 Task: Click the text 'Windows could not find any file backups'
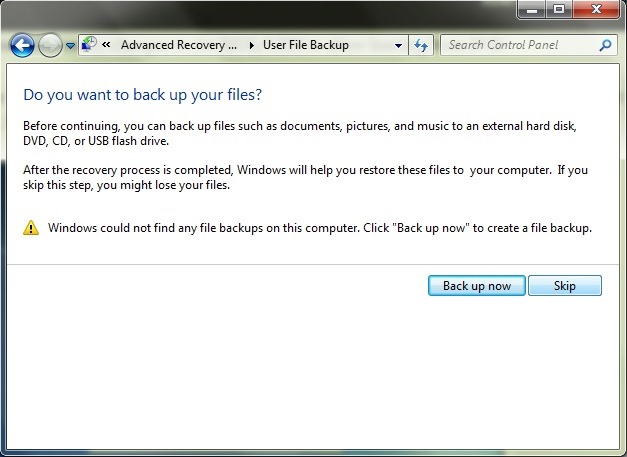pyautogui.click(x=156, y=228)
